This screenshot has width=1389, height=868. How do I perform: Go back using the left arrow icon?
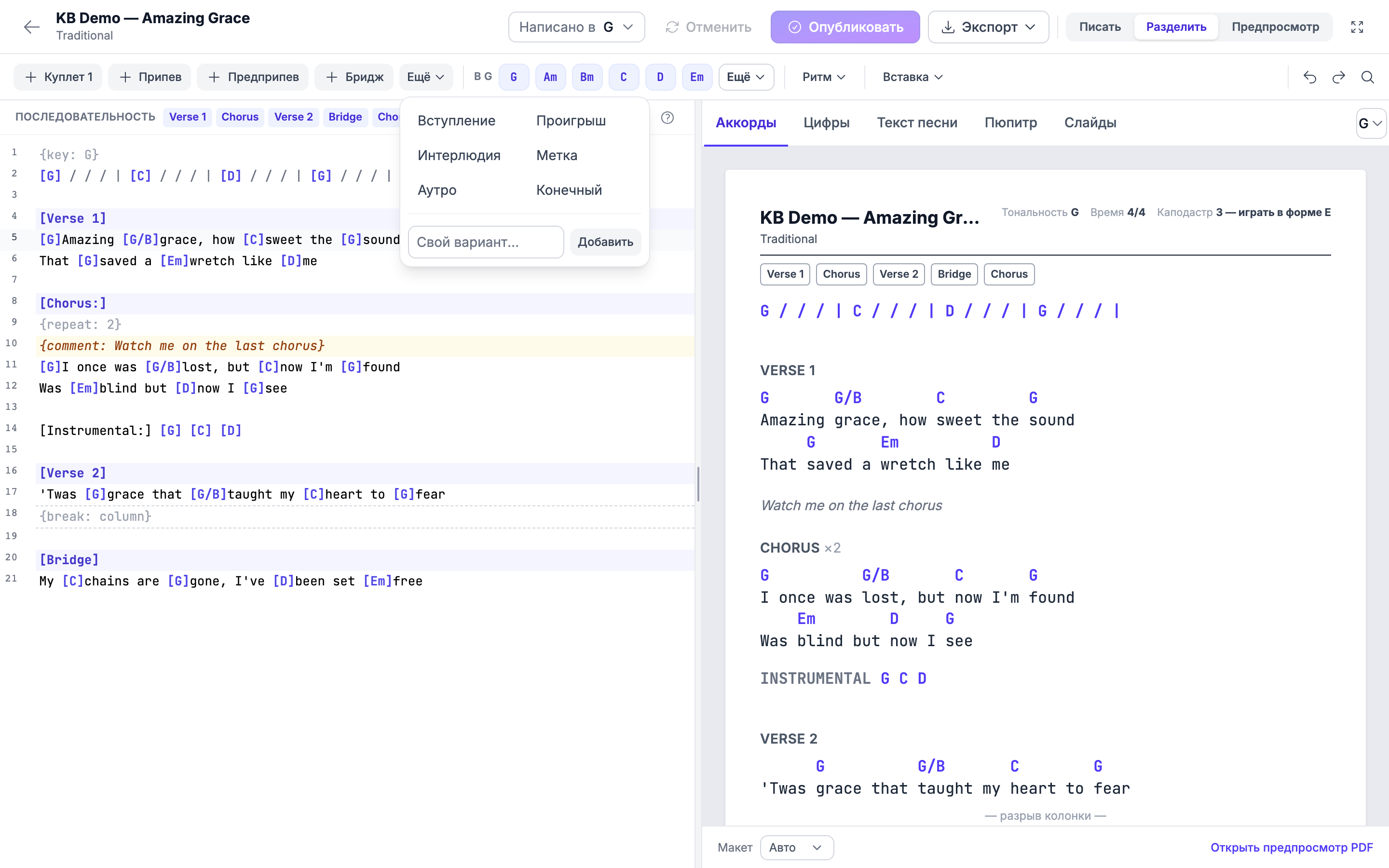31,27
